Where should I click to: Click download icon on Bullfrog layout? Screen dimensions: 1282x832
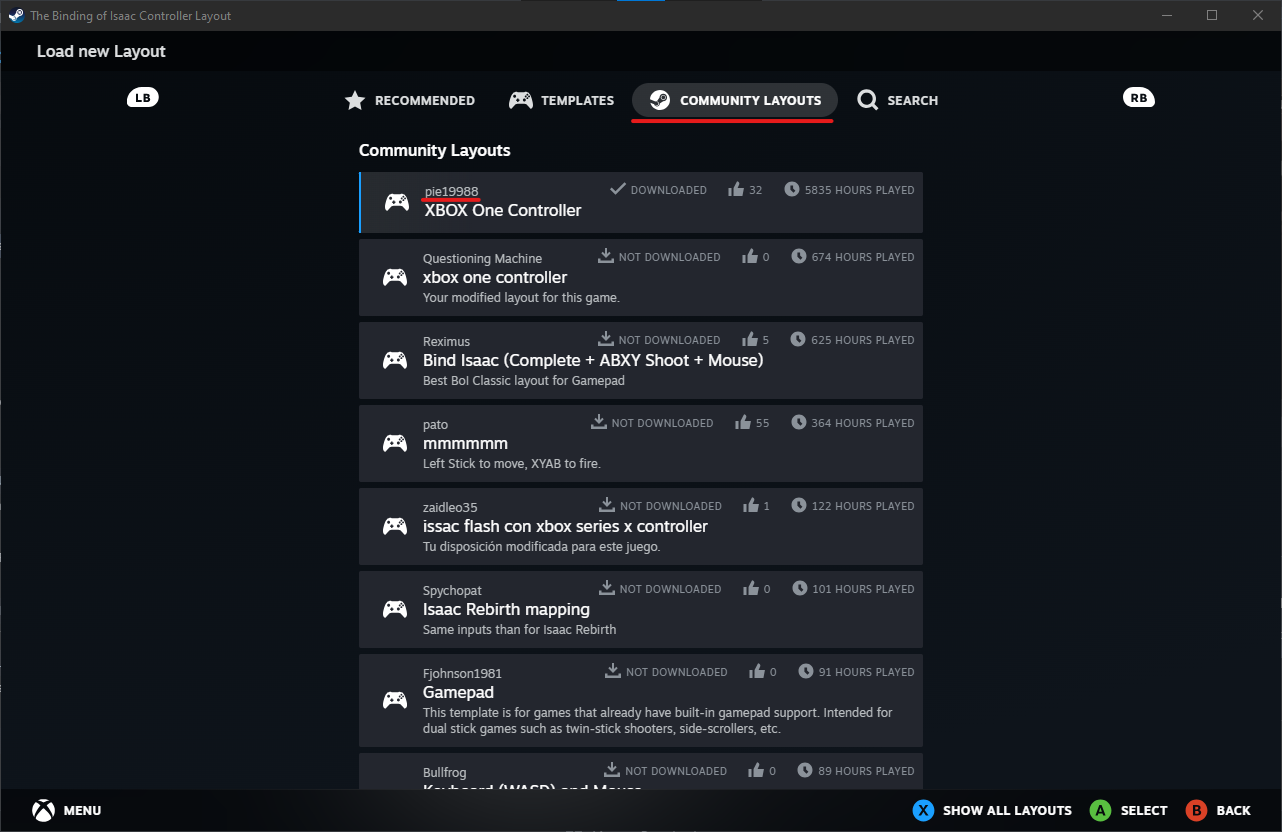pos(613,770)
